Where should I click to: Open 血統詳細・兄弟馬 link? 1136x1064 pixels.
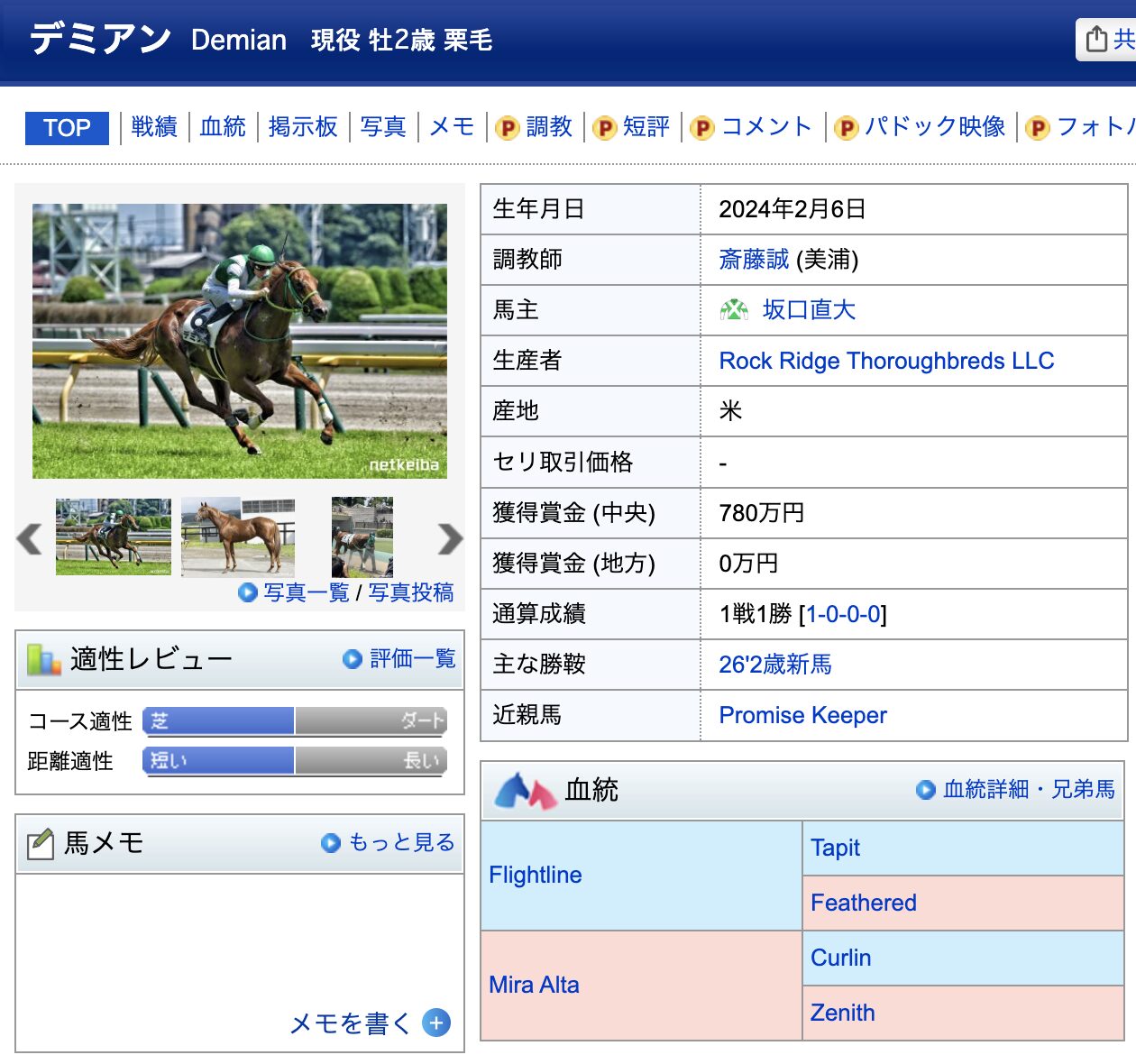pos(1029,789)
